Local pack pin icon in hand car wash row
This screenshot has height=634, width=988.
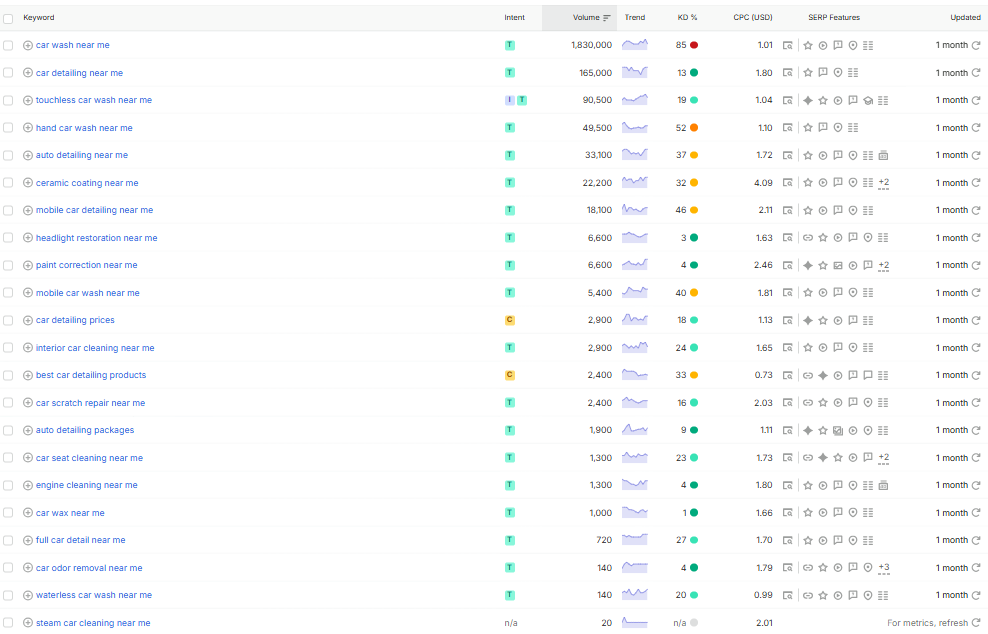(x=838, y=128)
